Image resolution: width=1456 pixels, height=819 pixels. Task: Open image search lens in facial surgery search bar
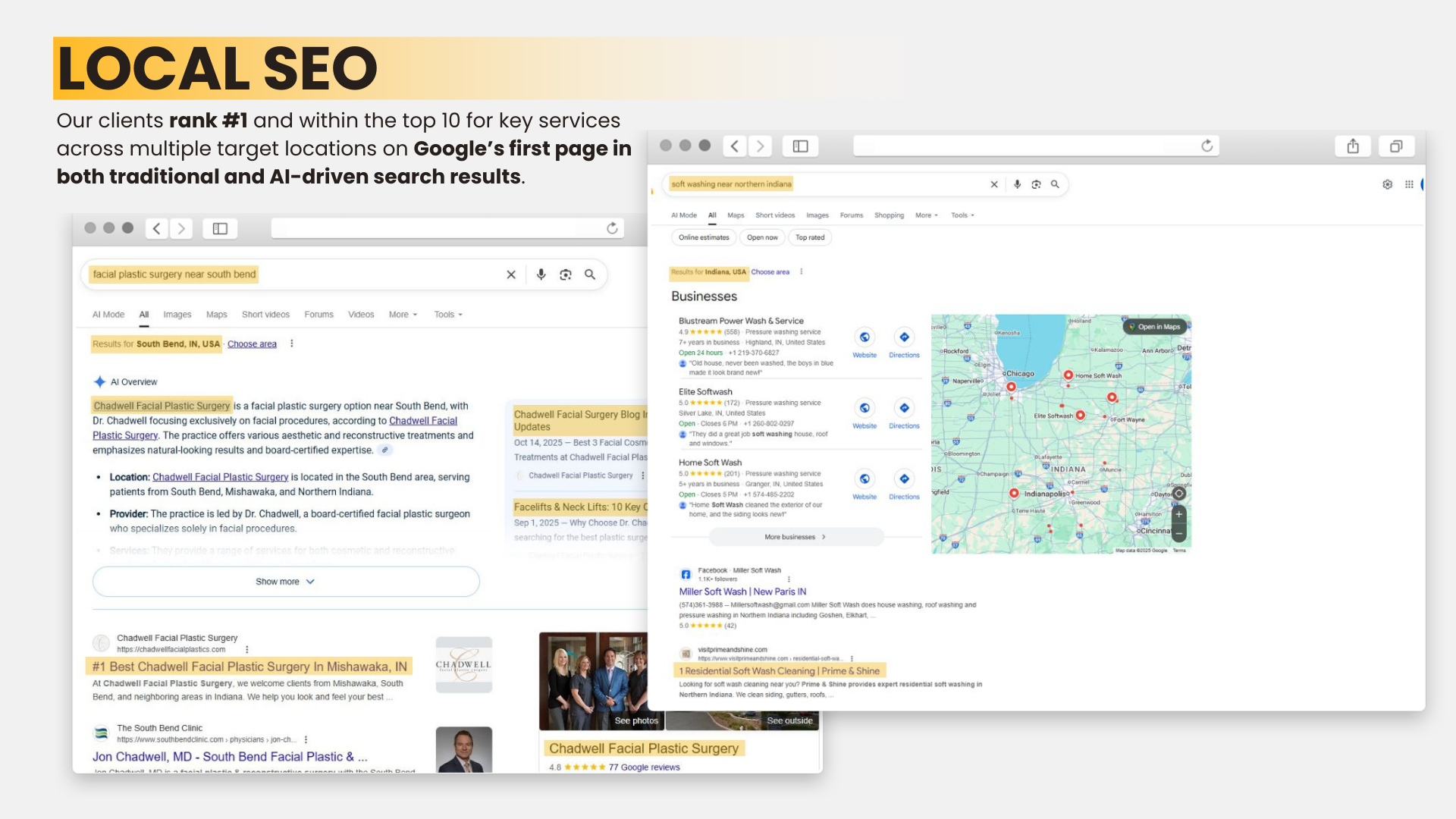[566, 275]
